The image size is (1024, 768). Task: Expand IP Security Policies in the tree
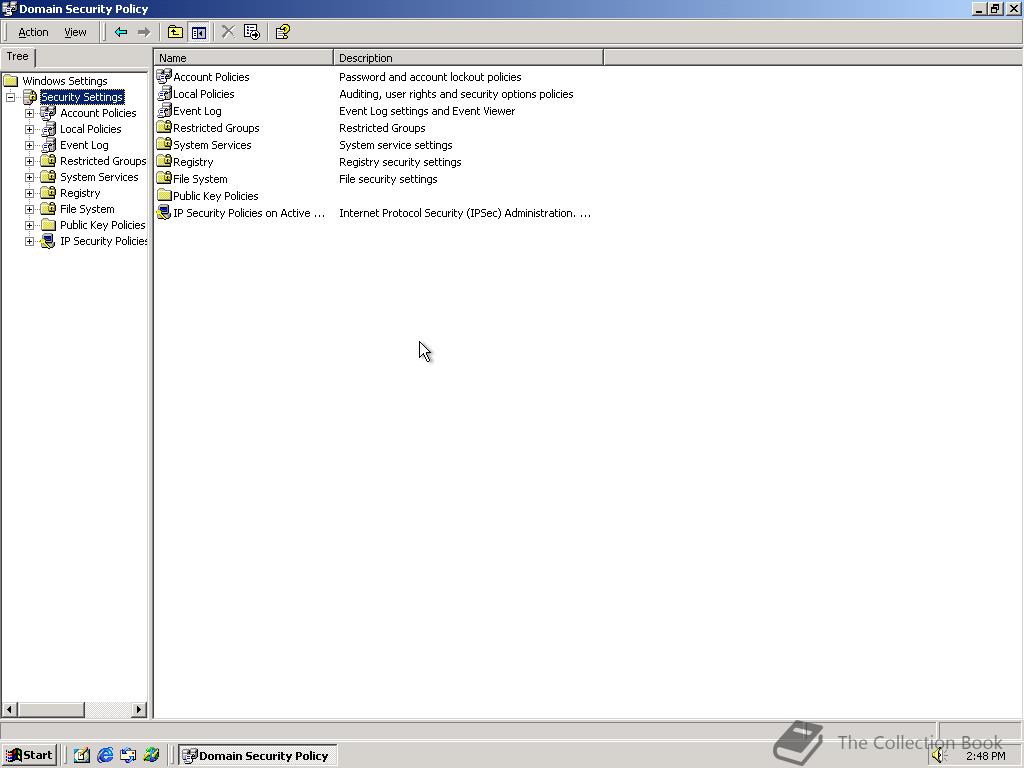point(29,241)
